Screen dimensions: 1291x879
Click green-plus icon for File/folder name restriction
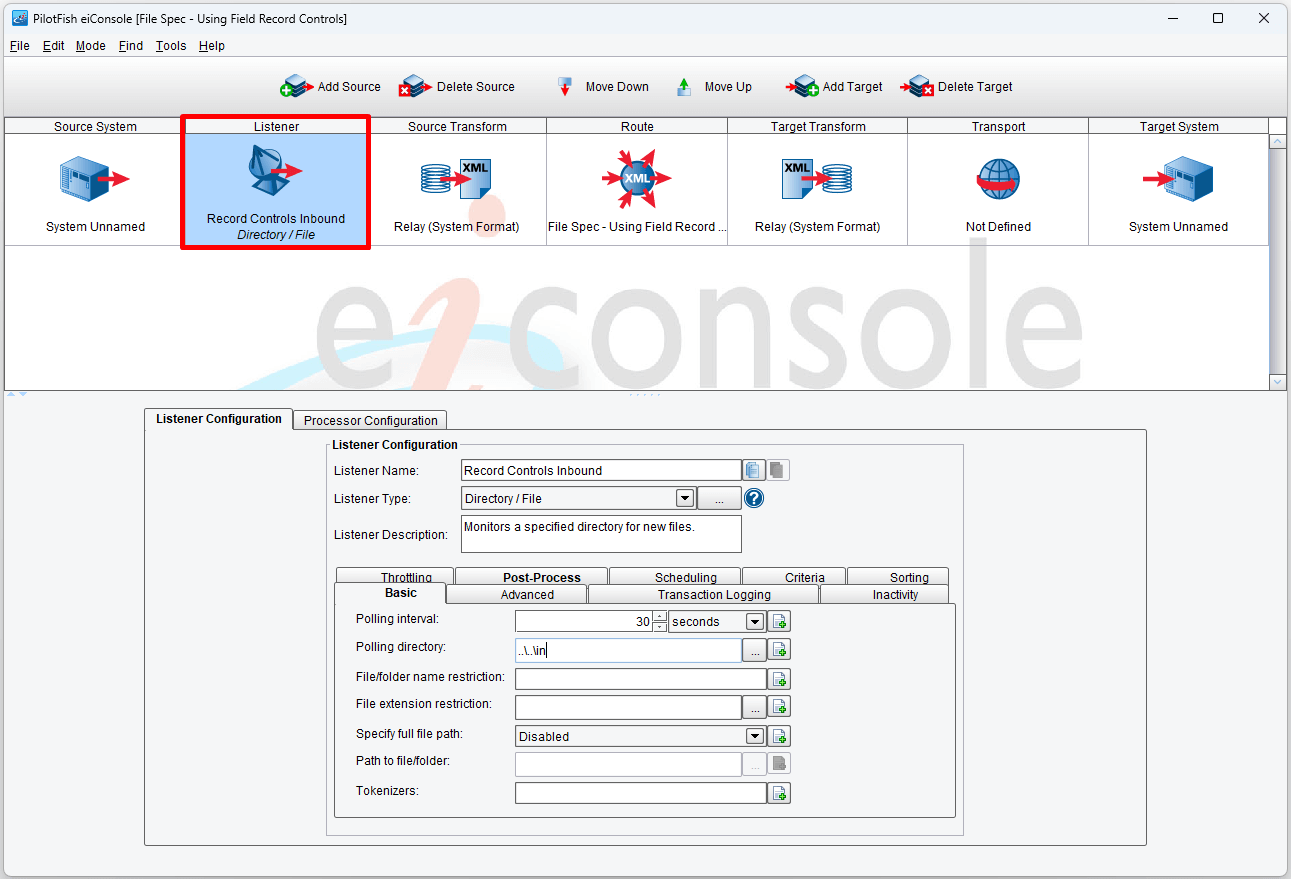pyautogui.click(x=779, y=679)
